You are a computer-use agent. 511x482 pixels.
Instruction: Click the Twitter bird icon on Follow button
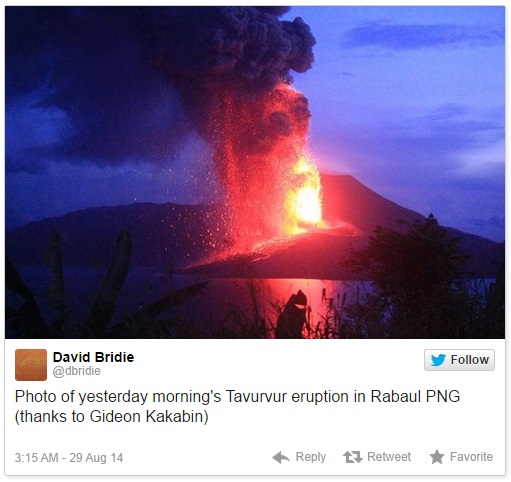pyautogui.click(x=438, y=360)
